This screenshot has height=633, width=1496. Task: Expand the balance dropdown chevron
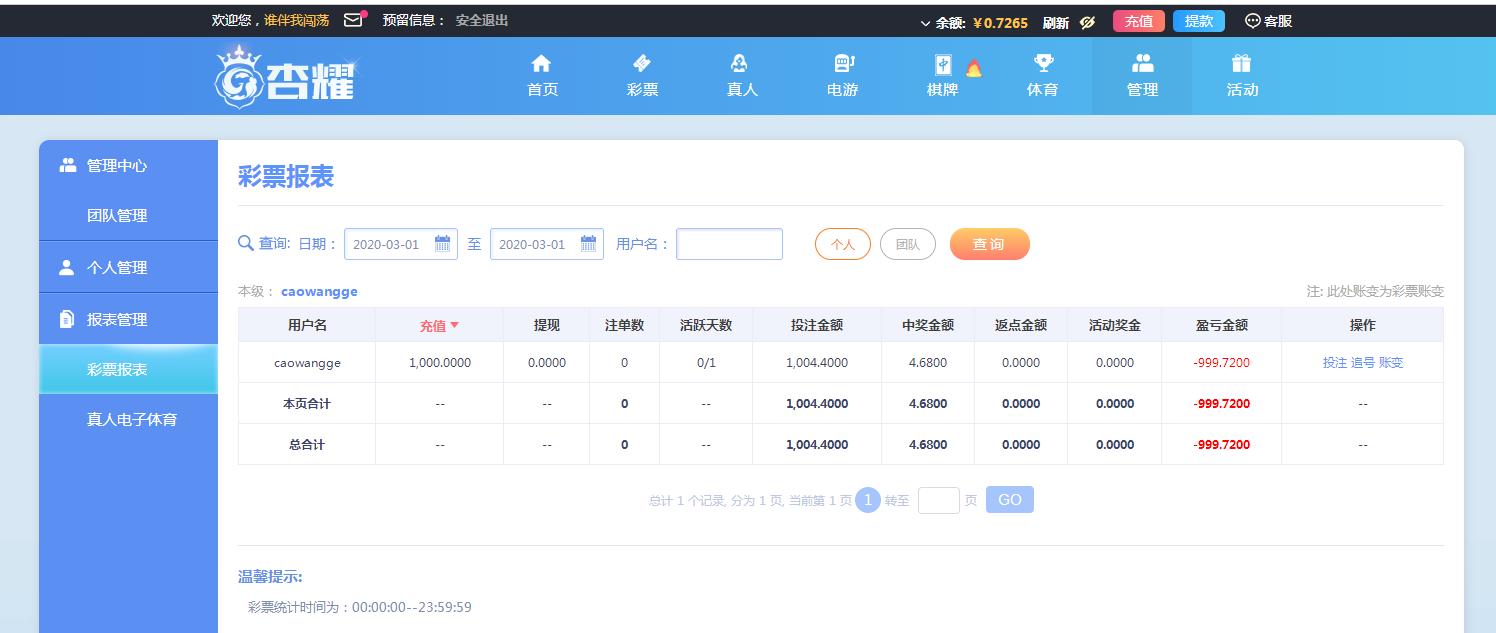925,23
